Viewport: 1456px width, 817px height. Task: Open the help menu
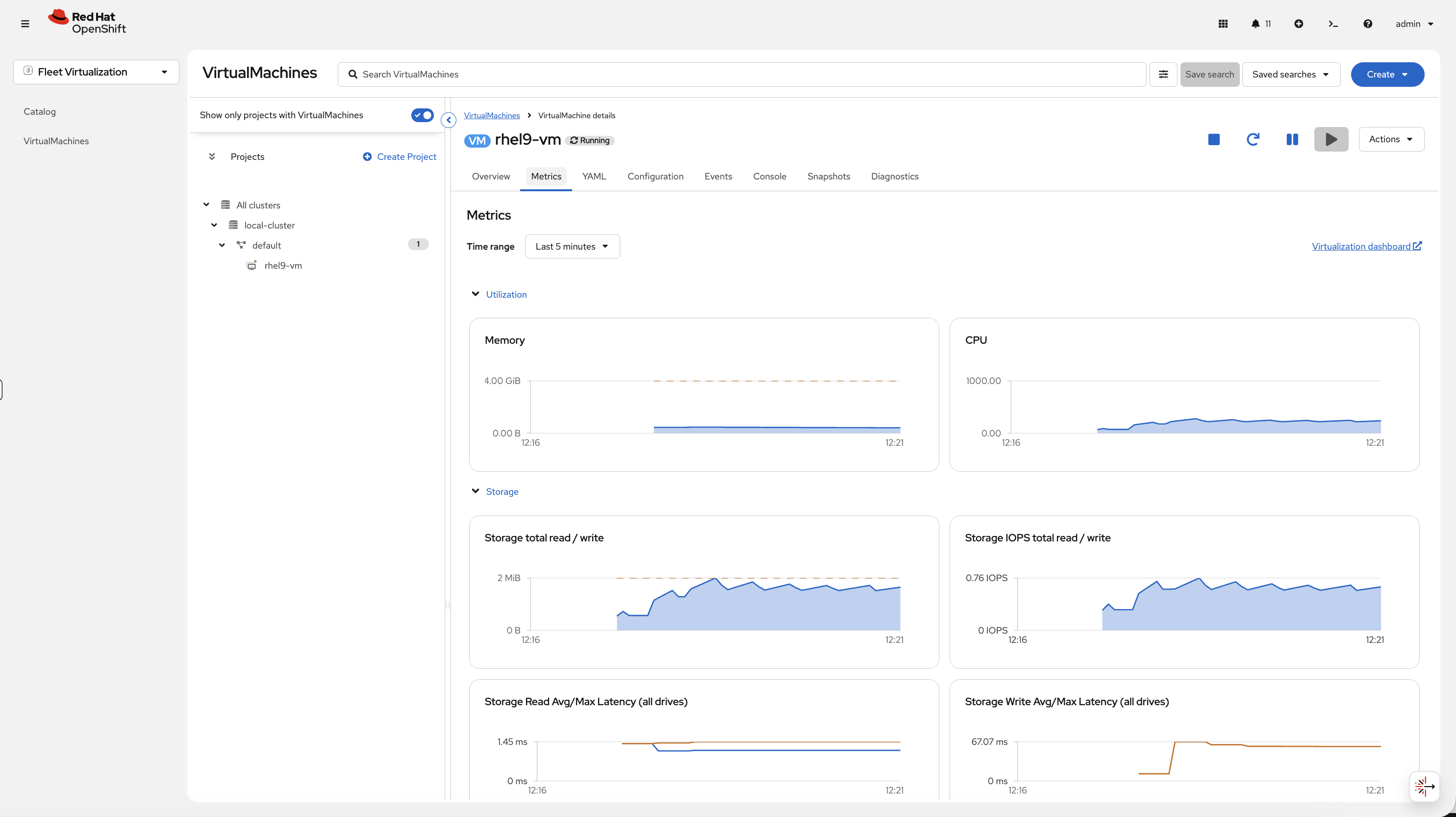click(x=1368, y=24)
